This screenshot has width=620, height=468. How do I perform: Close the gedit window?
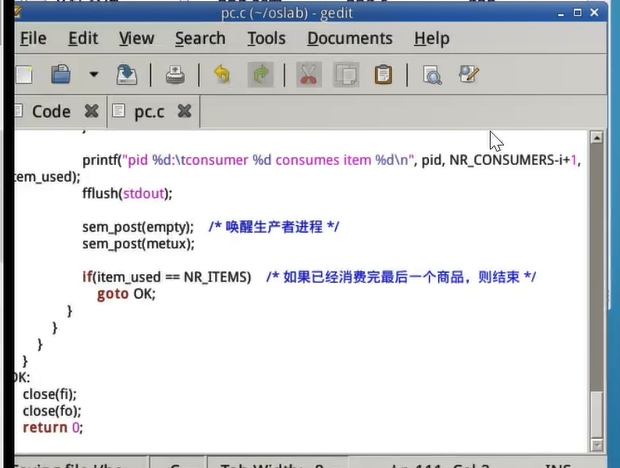[x=594, y=13]
